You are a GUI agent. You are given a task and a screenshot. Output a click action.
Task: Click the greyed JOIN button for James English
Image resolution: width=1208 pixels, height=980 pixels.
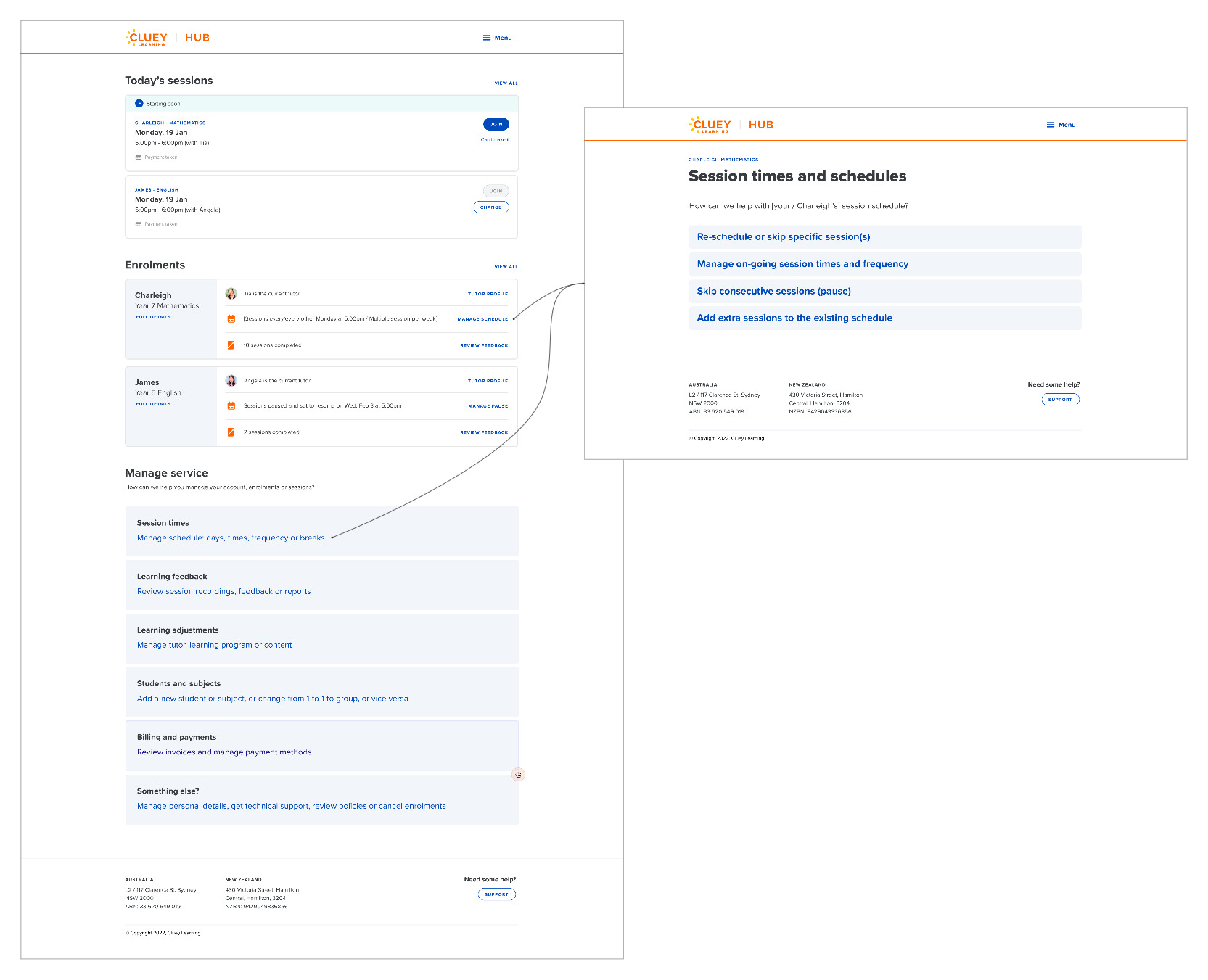point(496,191)
